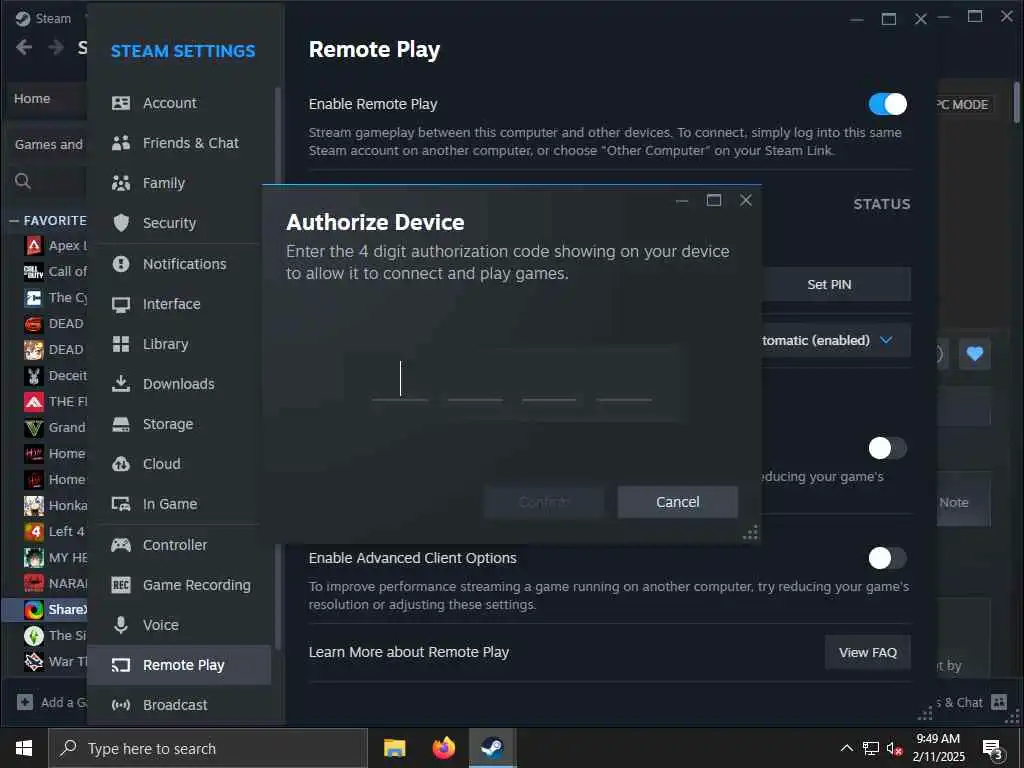
Task: Select the Grand Theft Auto game entry
Action: 55,428
